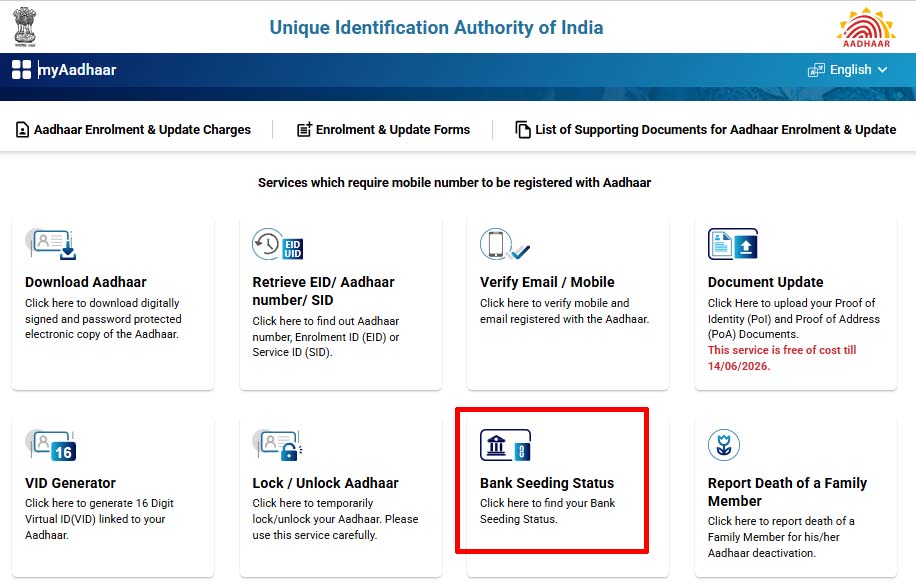Click 'Click here to find out Aadhaar number' description
The image size is (916, 585).
point(326,337)
